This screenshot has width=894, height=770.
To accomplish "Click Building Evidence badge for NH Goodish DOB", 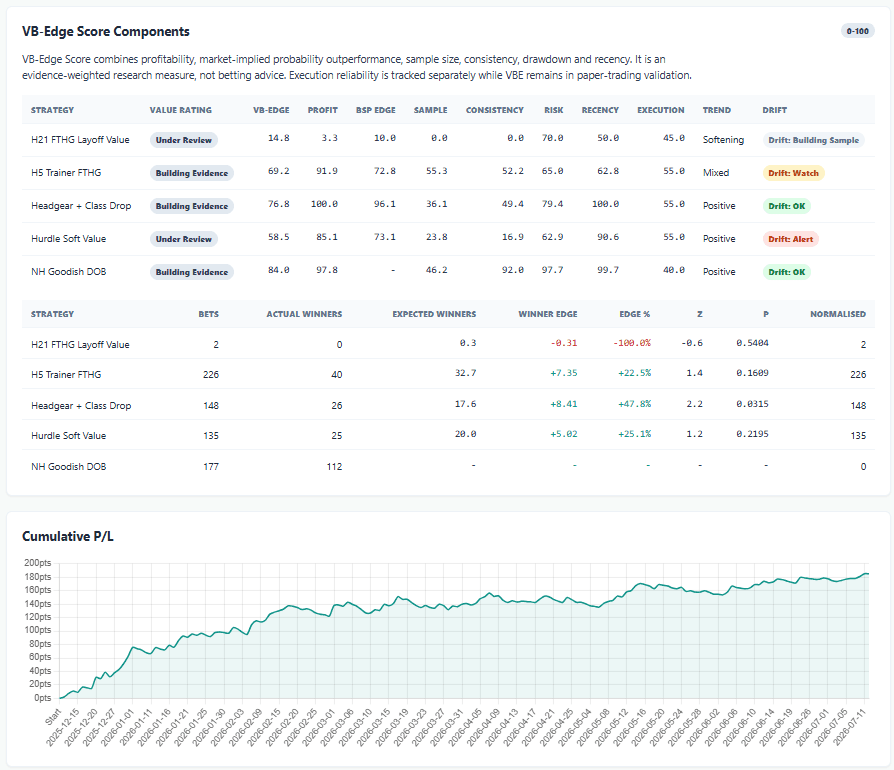I will tap(192, 272).
